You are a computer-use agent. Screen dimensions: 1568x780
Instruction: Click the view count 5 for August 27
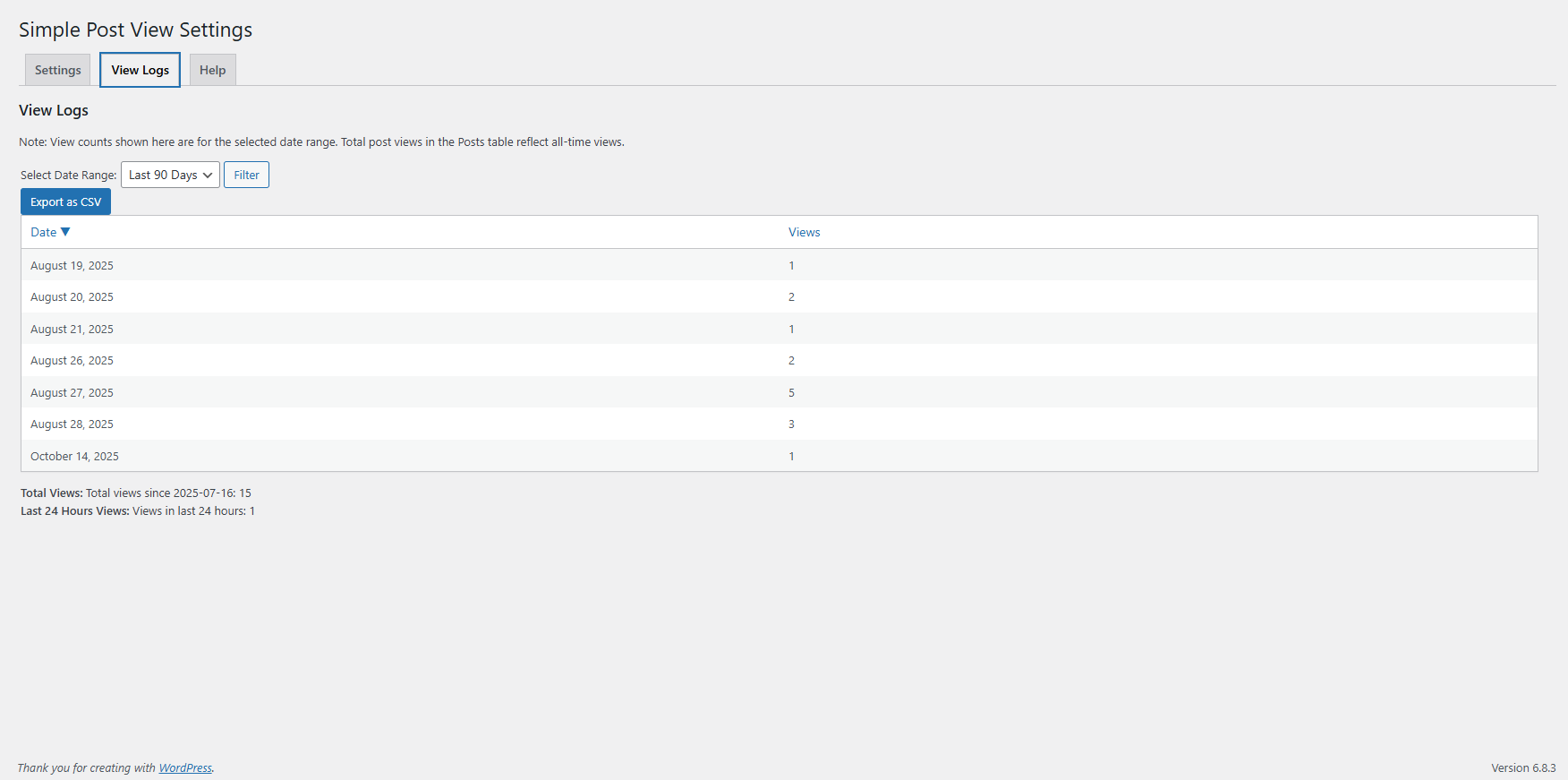(x=791, y=392)
